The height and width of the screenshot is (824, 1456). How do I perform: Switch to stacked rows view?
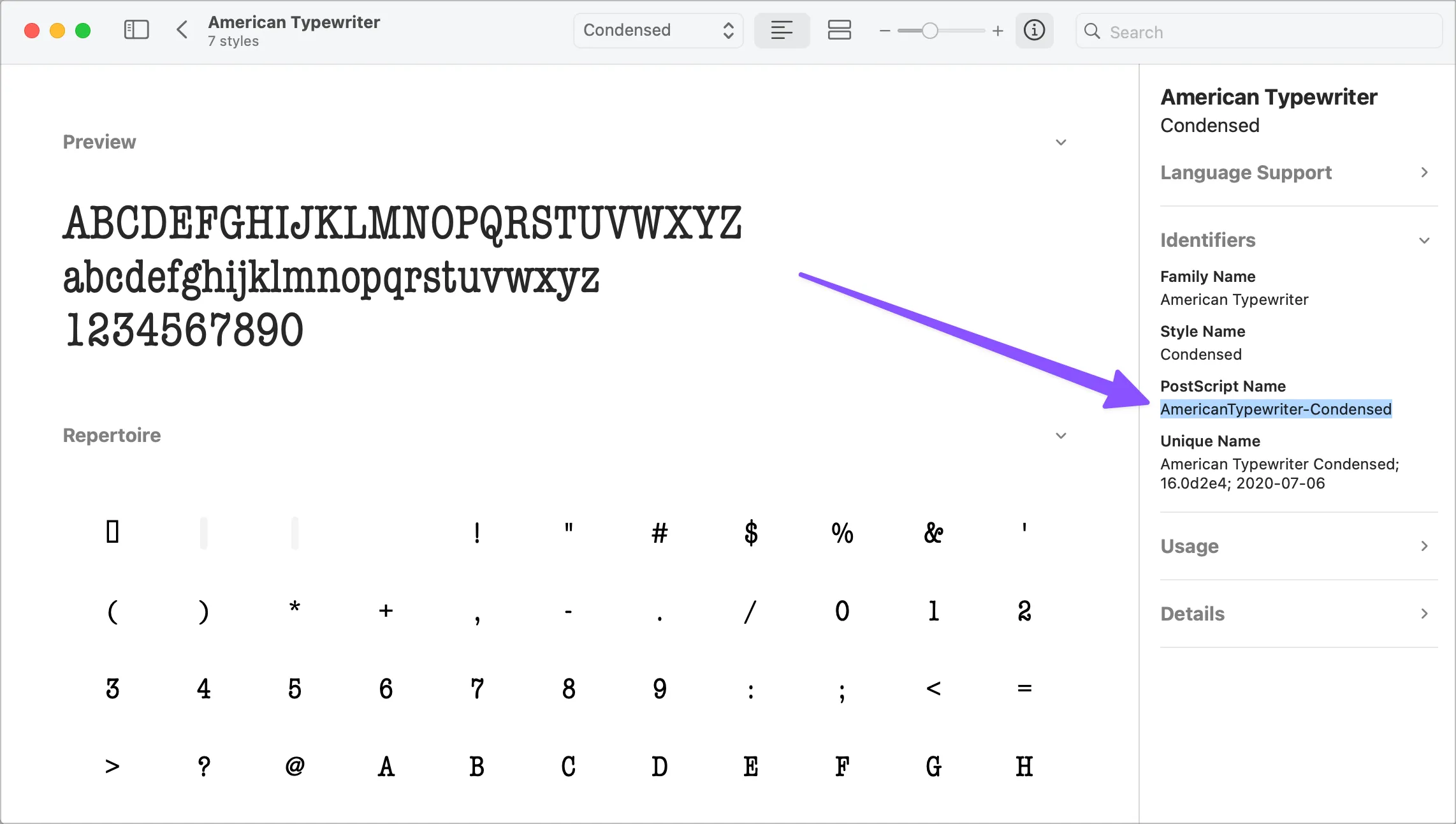tap(839, 30)
